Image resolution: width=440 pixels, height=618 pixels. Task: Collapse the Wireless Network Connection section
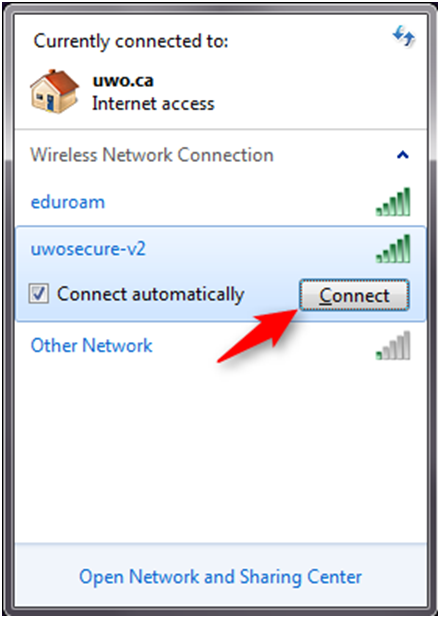pyautogui.click(x=403, y=155)
